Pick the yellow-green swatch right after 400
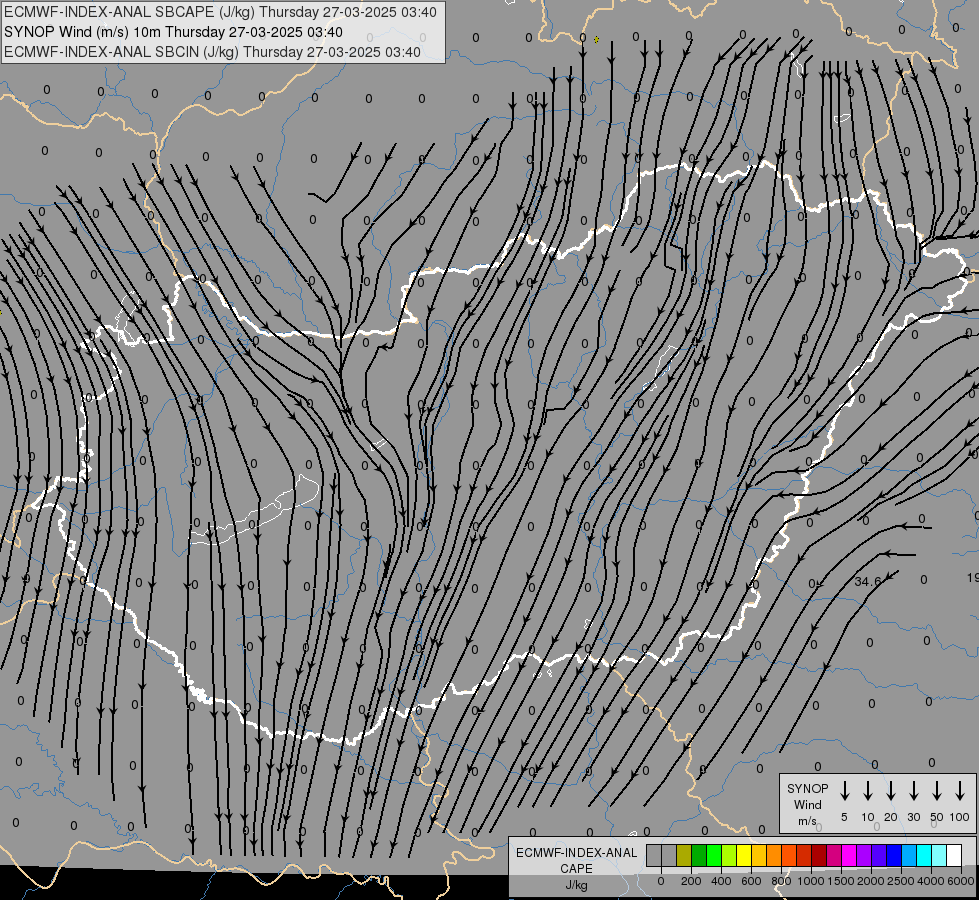This screenshot has width=979, height=900. pyautogui.click(x=729, y=855)
